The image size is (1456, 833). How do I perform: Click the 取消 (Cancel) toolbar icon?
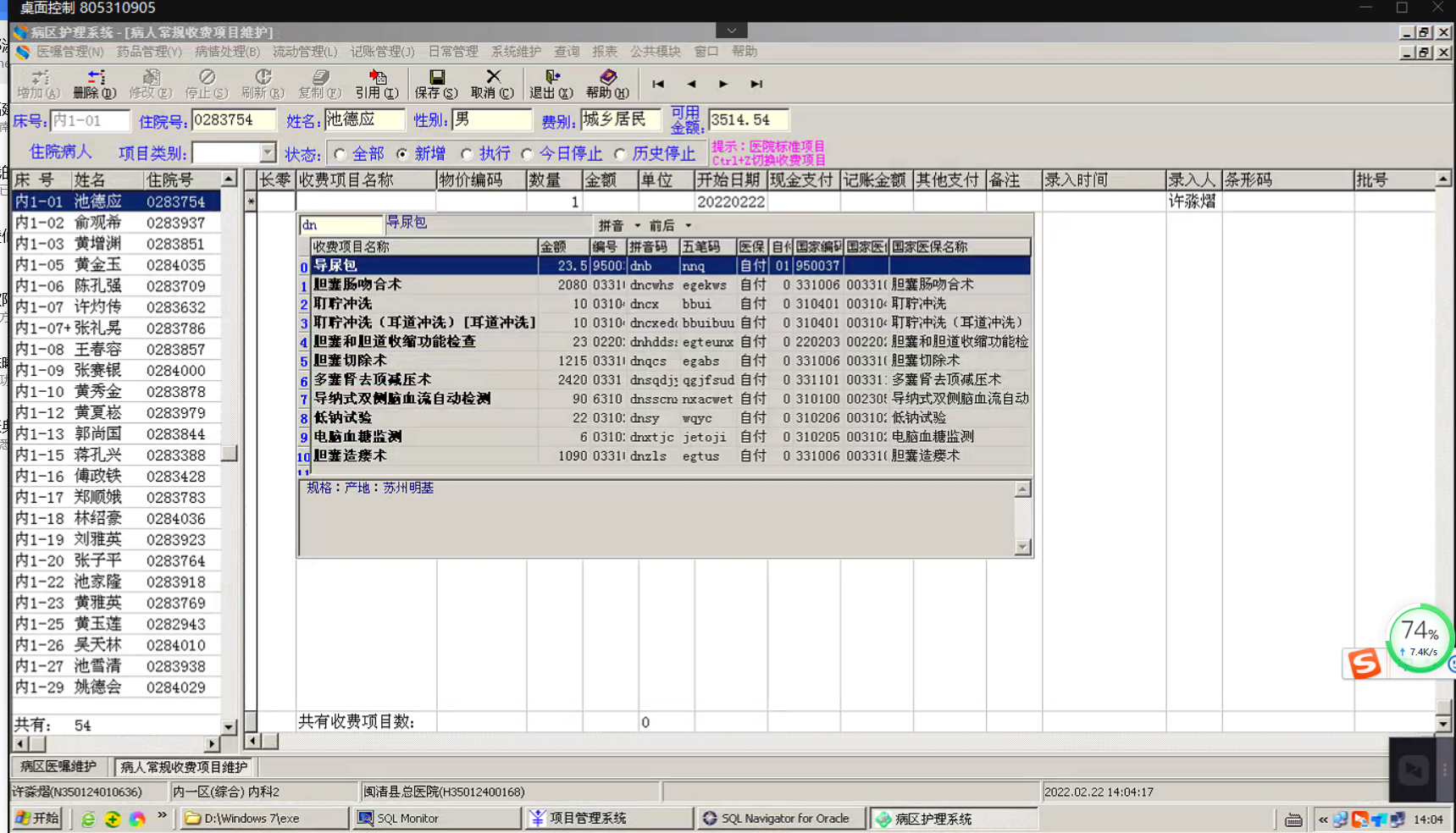(x=492, y=83)
